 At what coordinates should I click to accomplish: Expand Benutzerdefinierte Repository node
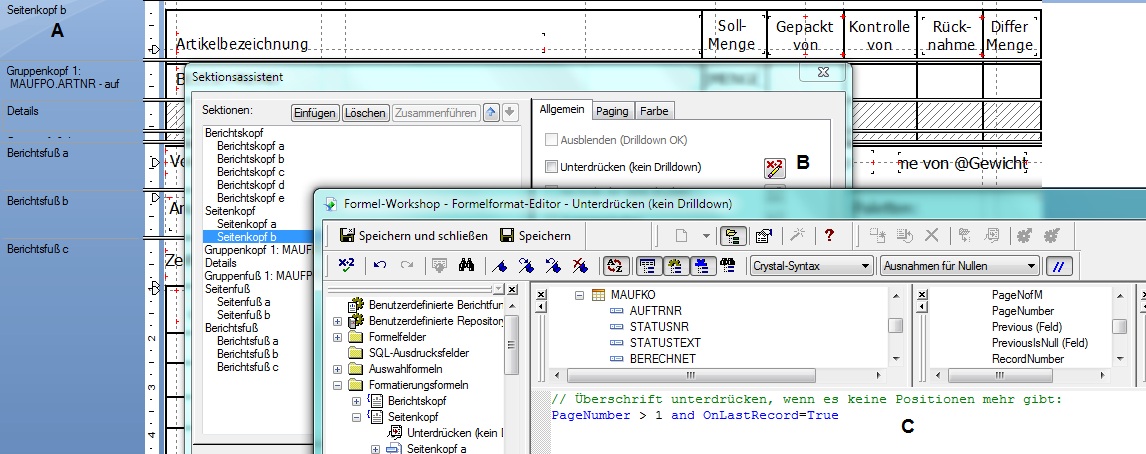[337, 321]
